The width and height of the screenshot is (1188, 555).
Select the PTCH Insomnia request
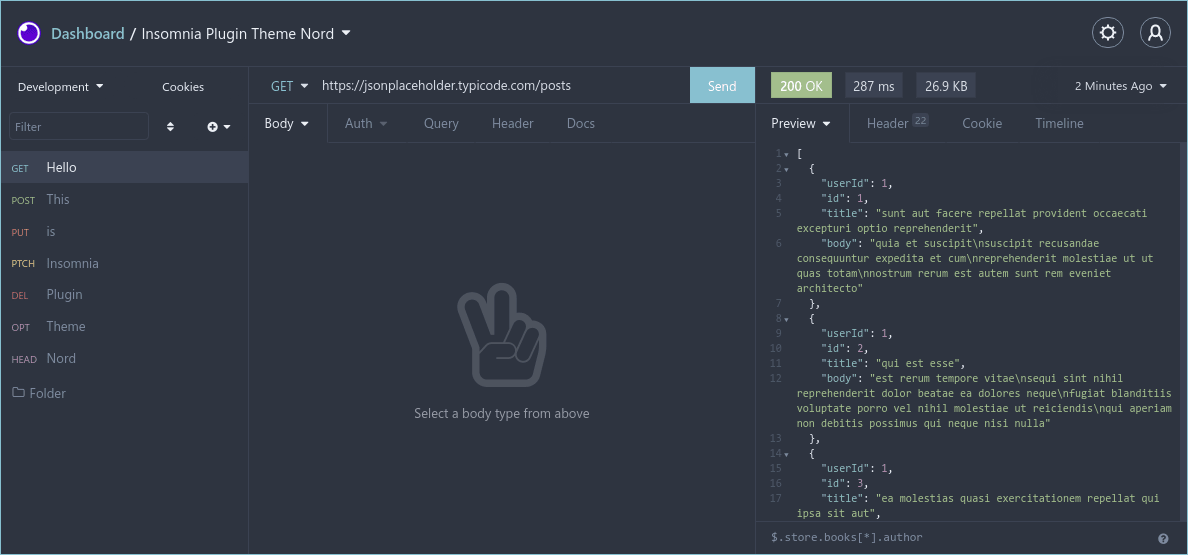(124, 263)
